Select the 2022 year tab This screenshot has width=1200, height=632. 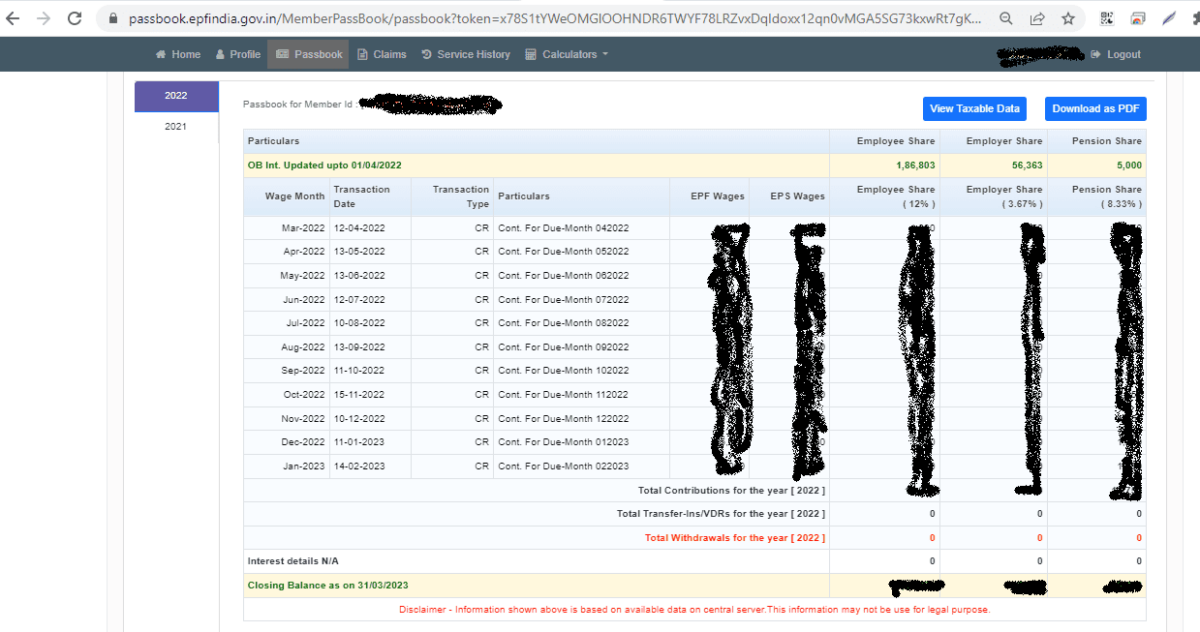(x=176, y=96)
